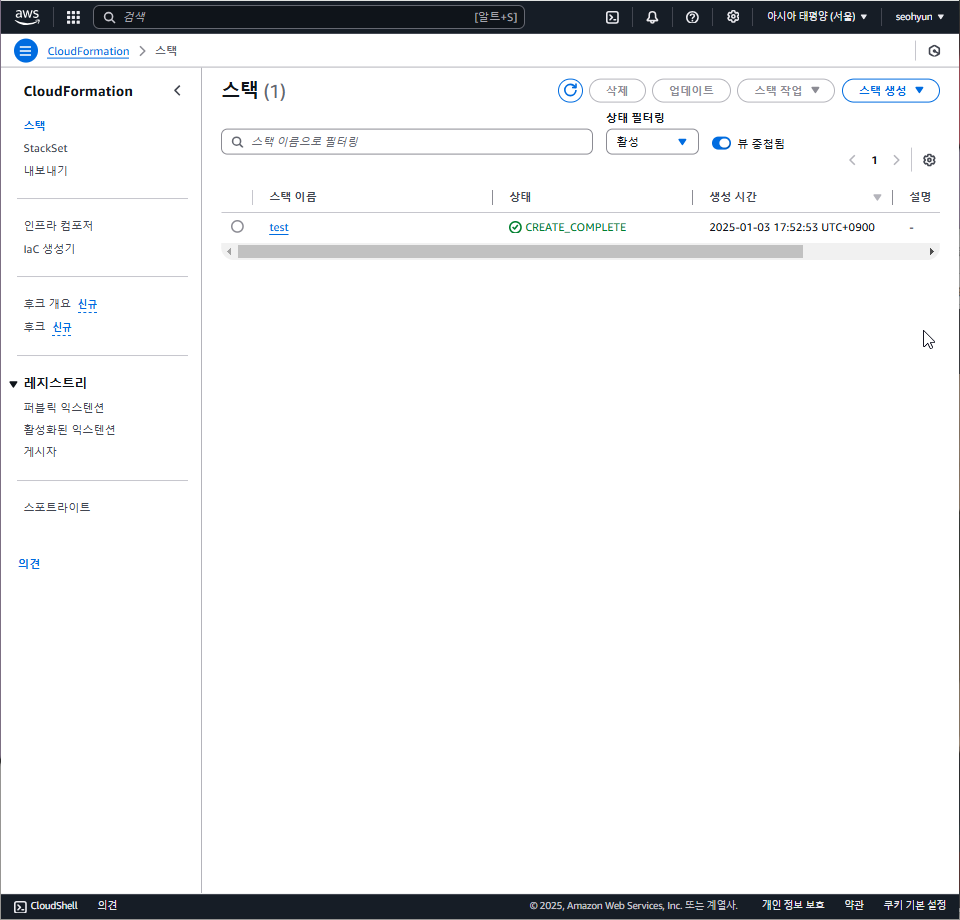Open the 상태 필터링 활성 dropdown
The width and height of the screenshot is (960, 920).
[652, 141]
